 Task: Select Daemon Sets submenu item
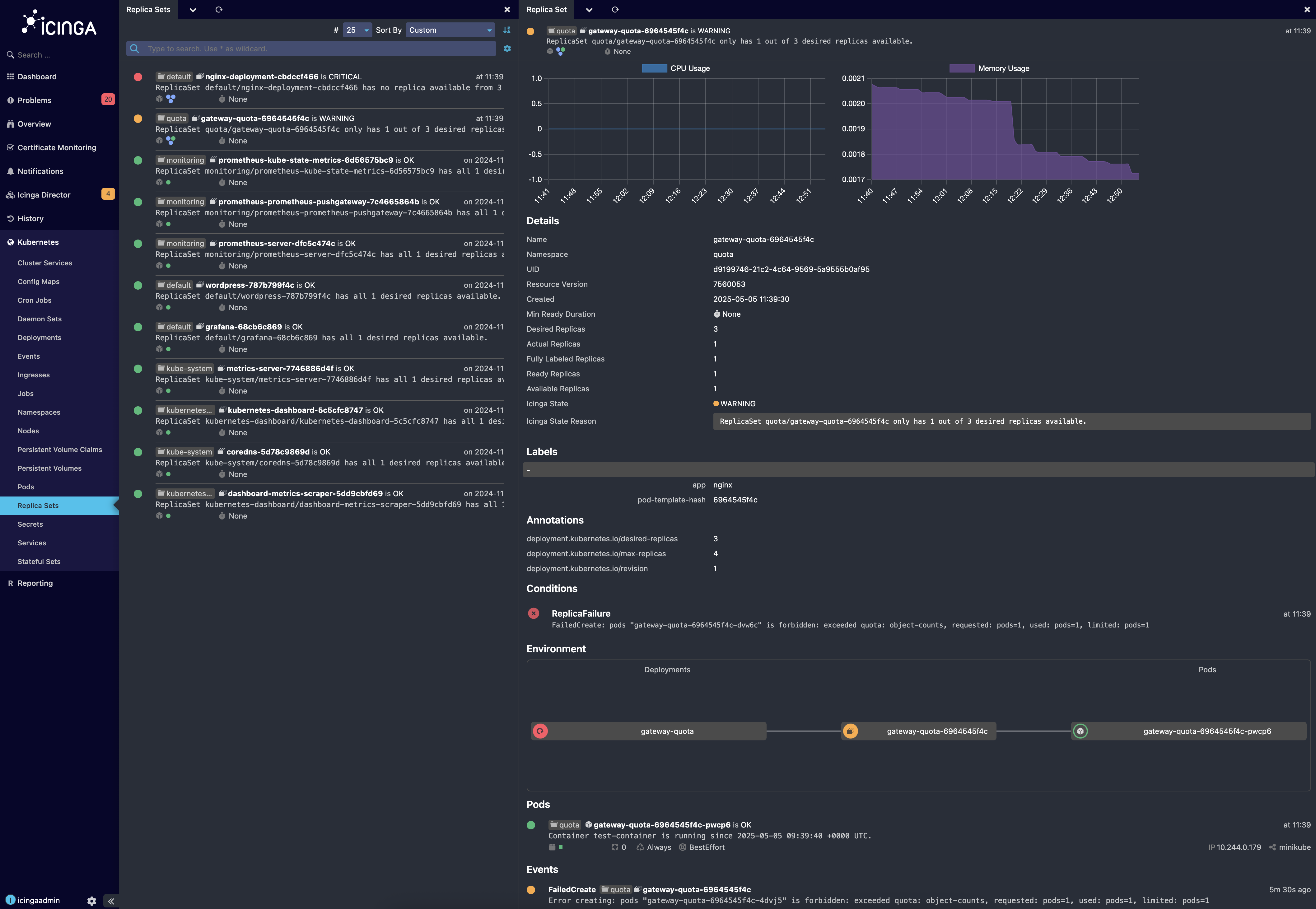[39, 319]
